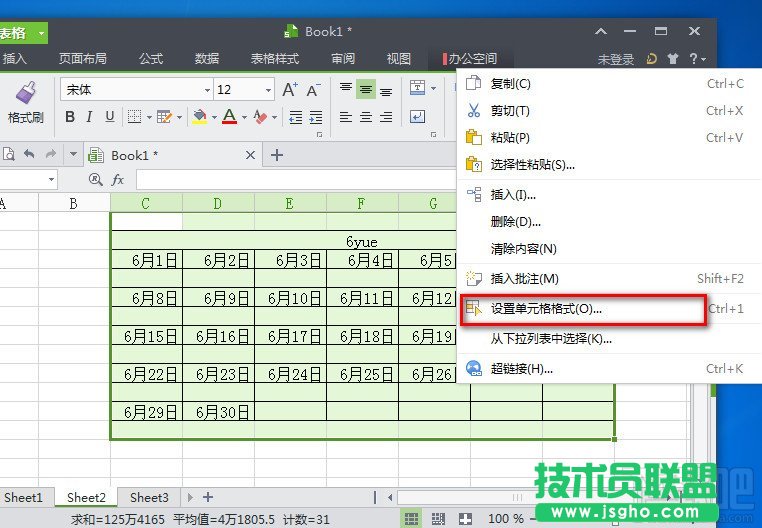
Task: Undo the last action
Action: pyautogui.click(x=29, y=155)
